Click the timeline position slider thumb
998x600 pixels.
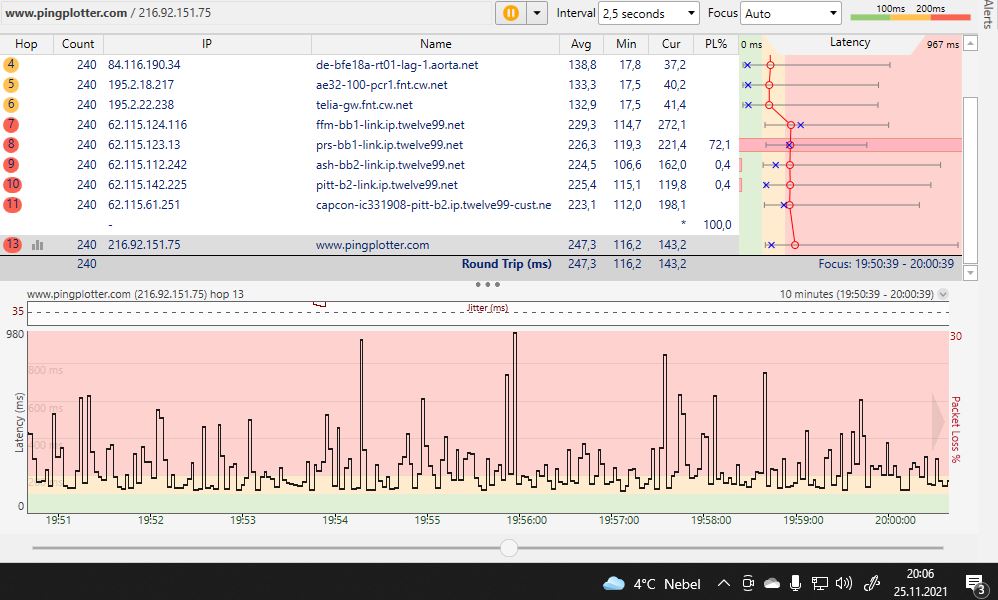coord(509,547)
